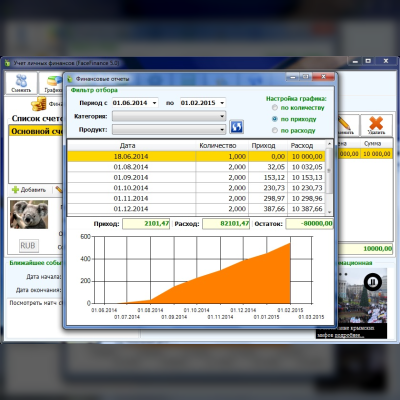This screenshot has height=400, width=400.
Task: Click the pencil edit icon
Action: [345, 123]
